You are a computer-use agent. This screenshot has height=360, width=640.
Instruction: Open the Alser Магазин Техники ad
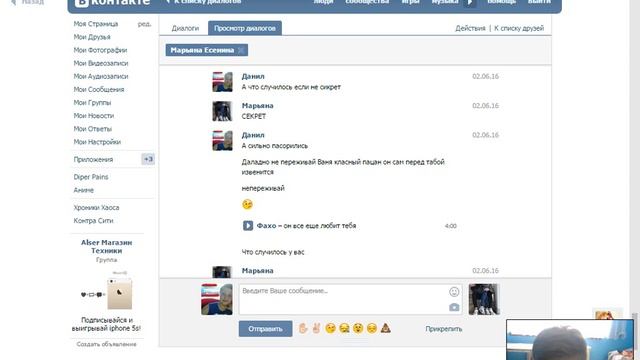coord(107,246)
